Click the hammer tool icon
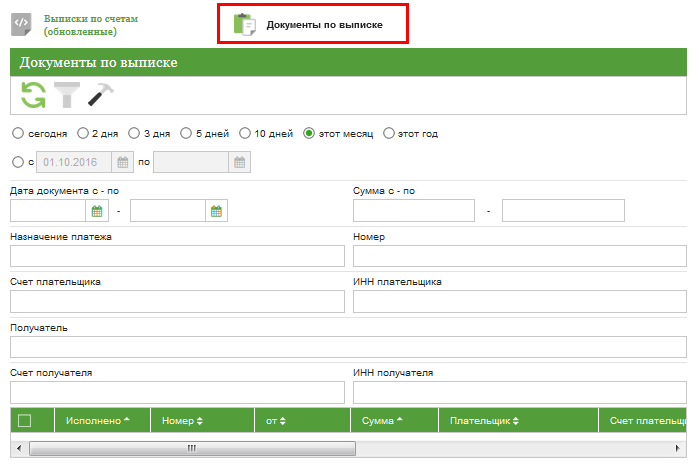The width and height of the screenshot is (699, 465). [x=101, y=95]
